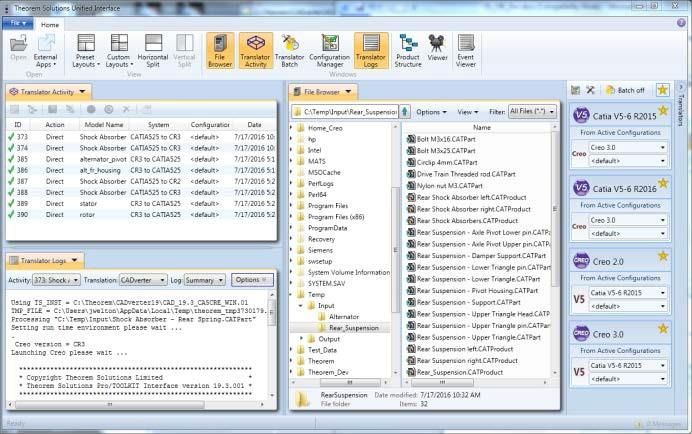Image resolution: width=692 pixels, height=434 pixels.
Task: Apply Horizontal Split layout
Action: coord(153,51)
